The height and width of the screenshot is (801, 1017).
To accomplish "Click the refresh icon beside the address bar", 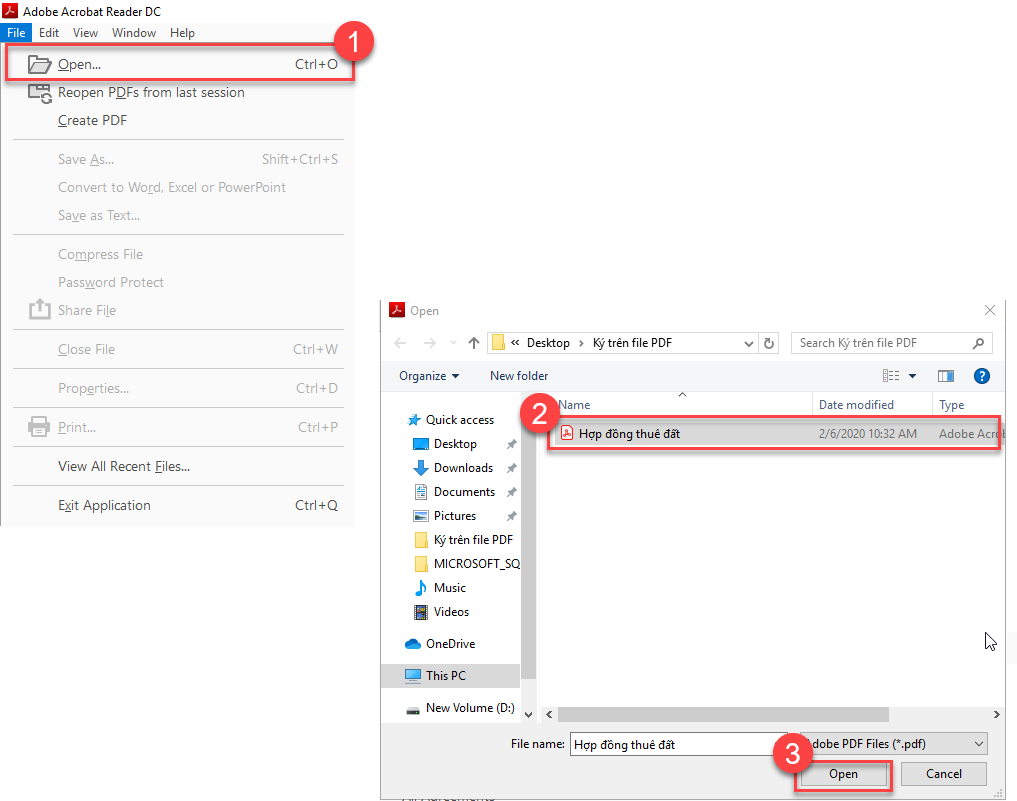I will pyautogui.click(x=769, y=343).
